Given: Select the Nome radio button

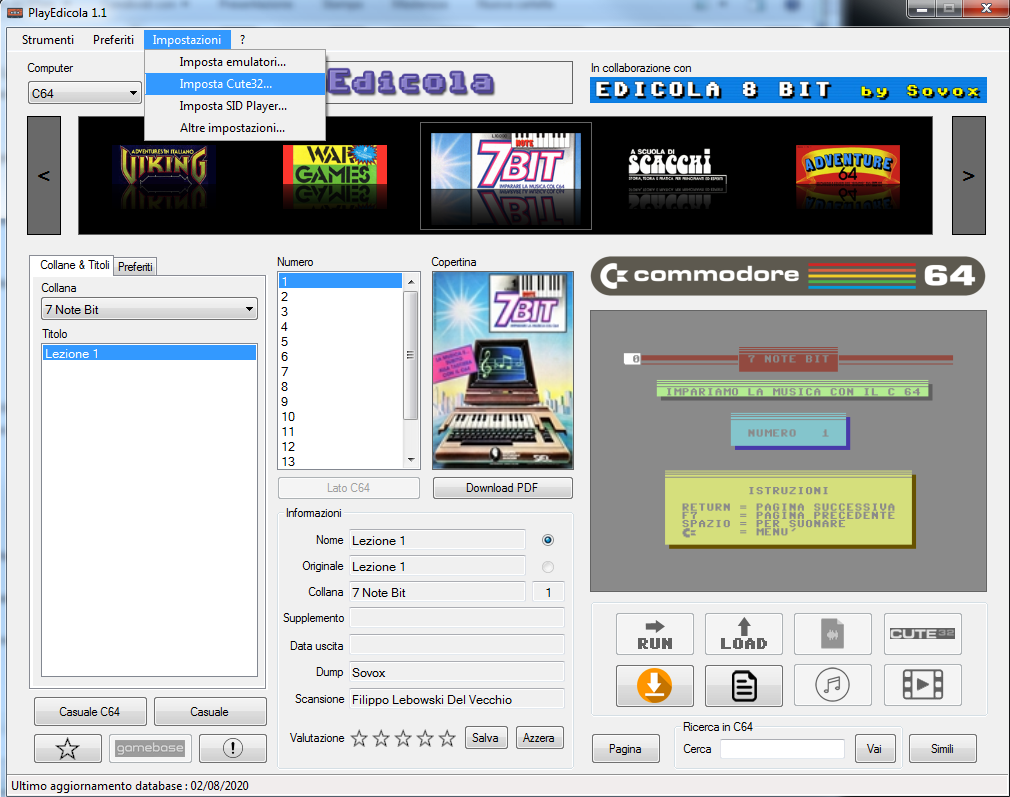Looking at the screenshot, I should (x=548, y=540).
